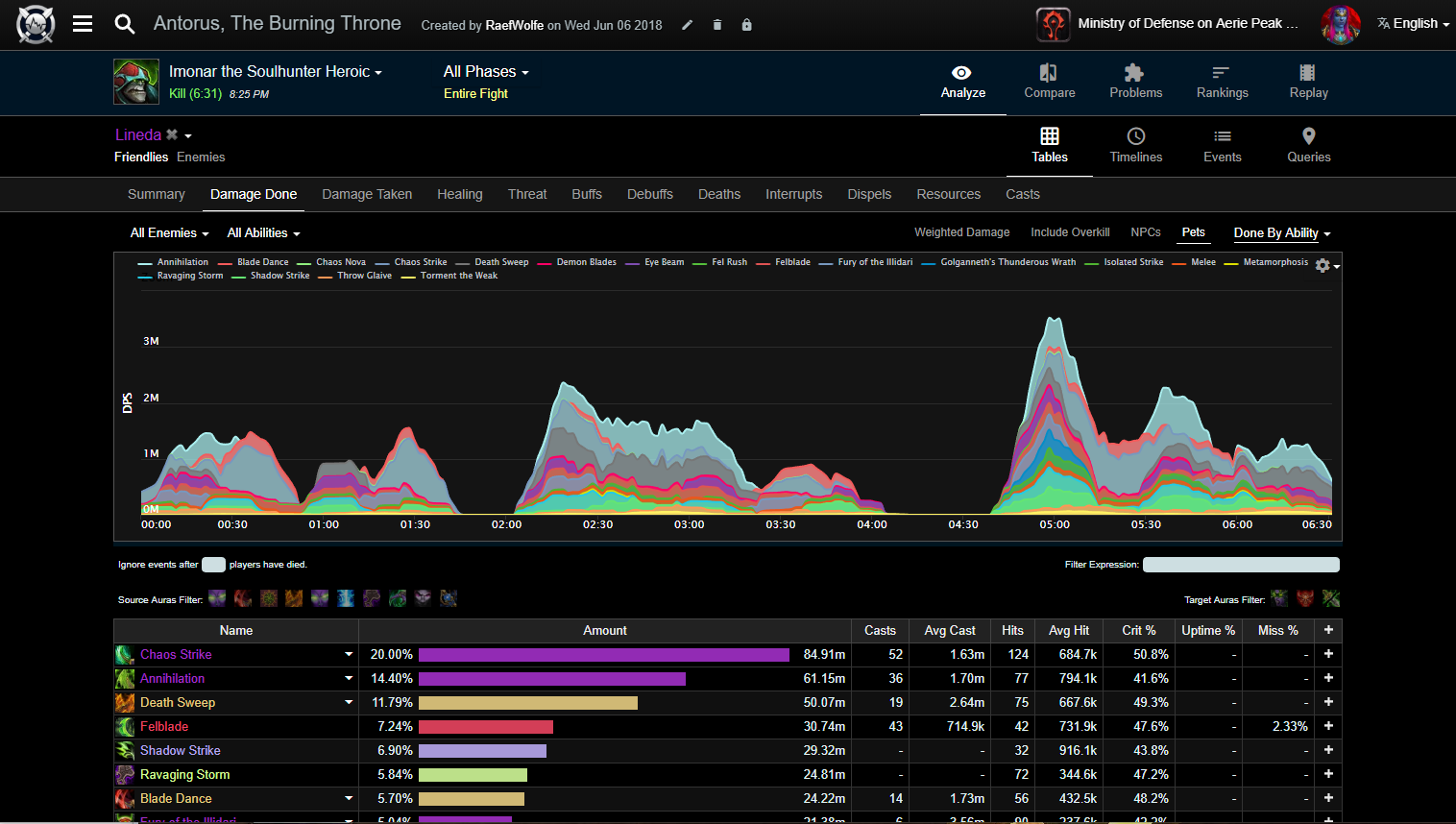Toggle NPCs option
Viewport: 1456px width, 824px height.
tap(1146, 232)
